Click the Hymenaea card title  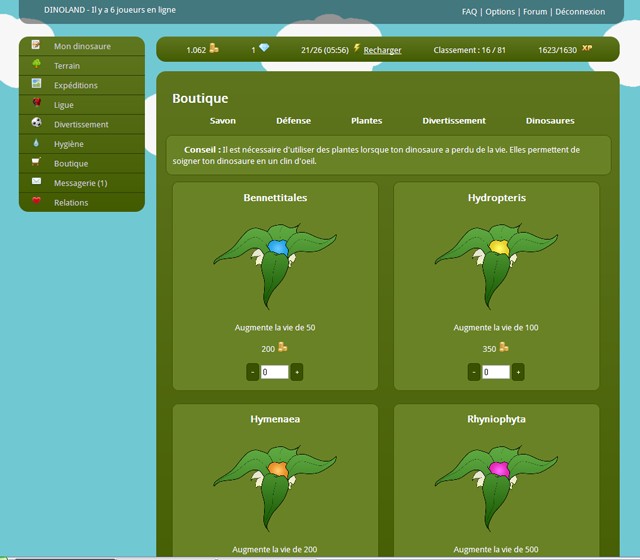click(x=275, y=419)
